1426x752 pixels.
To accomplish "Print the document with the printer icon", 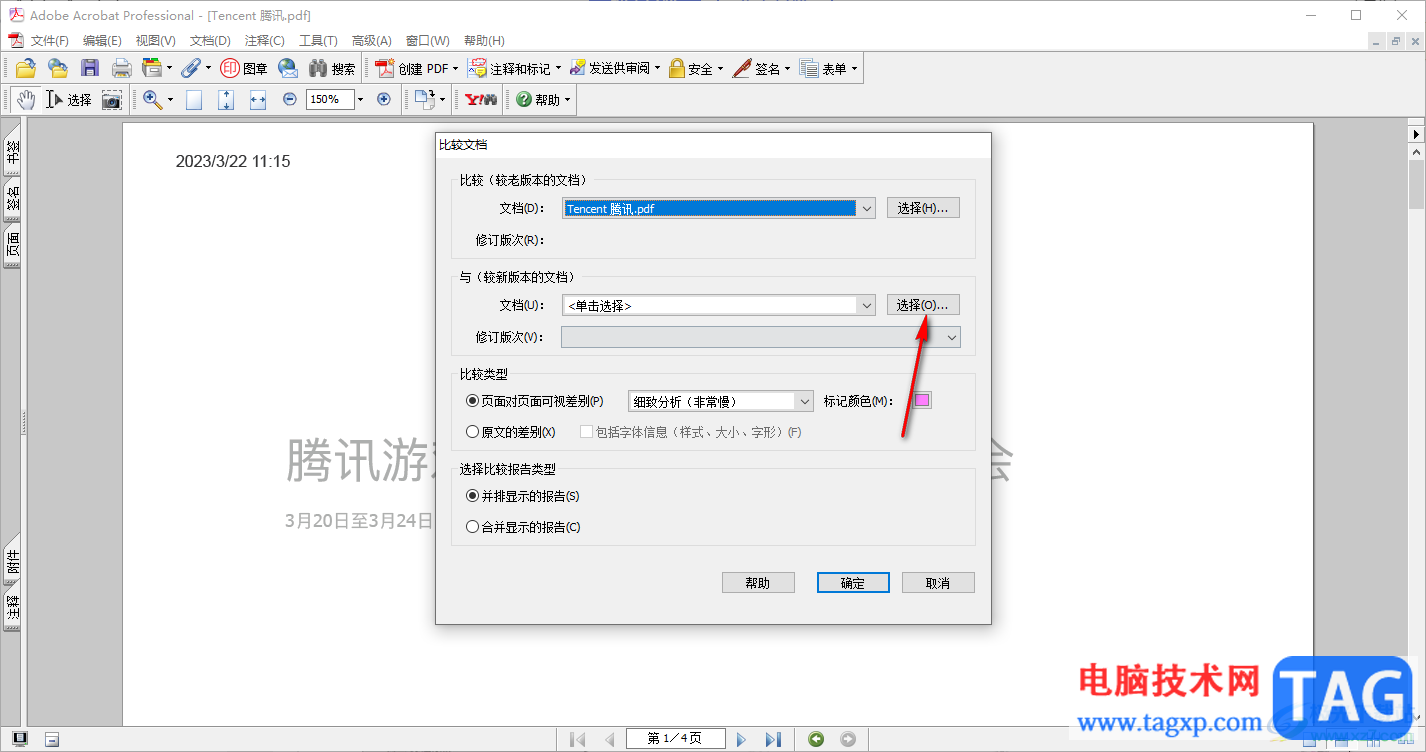I will pos(122,68).
